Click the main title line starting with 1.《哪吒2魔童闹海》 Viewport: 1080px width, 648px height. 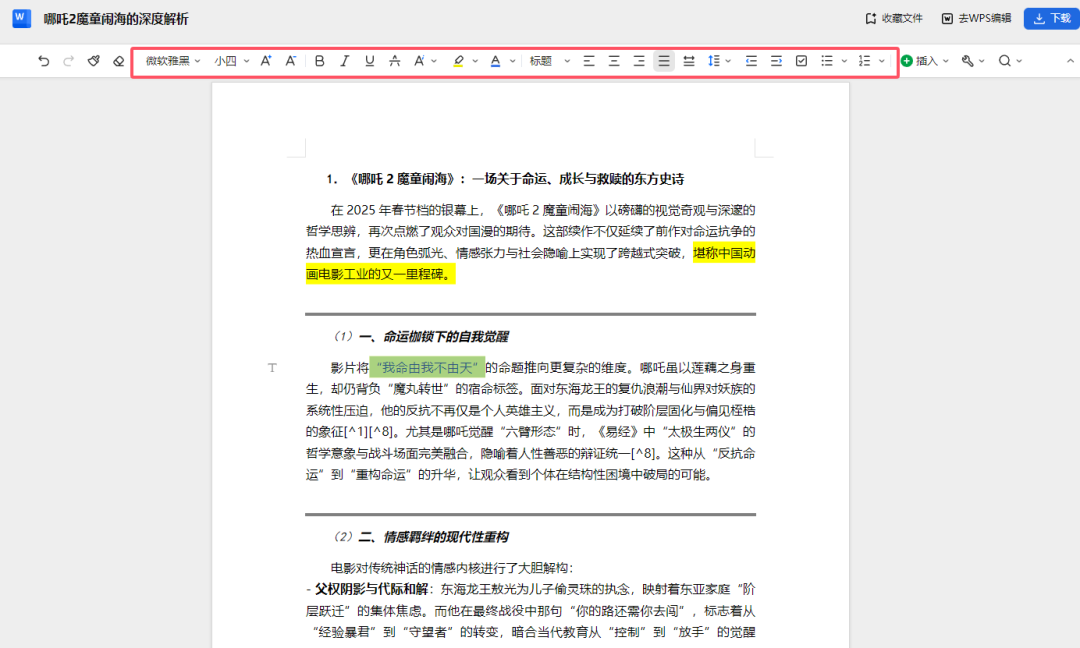505,179
